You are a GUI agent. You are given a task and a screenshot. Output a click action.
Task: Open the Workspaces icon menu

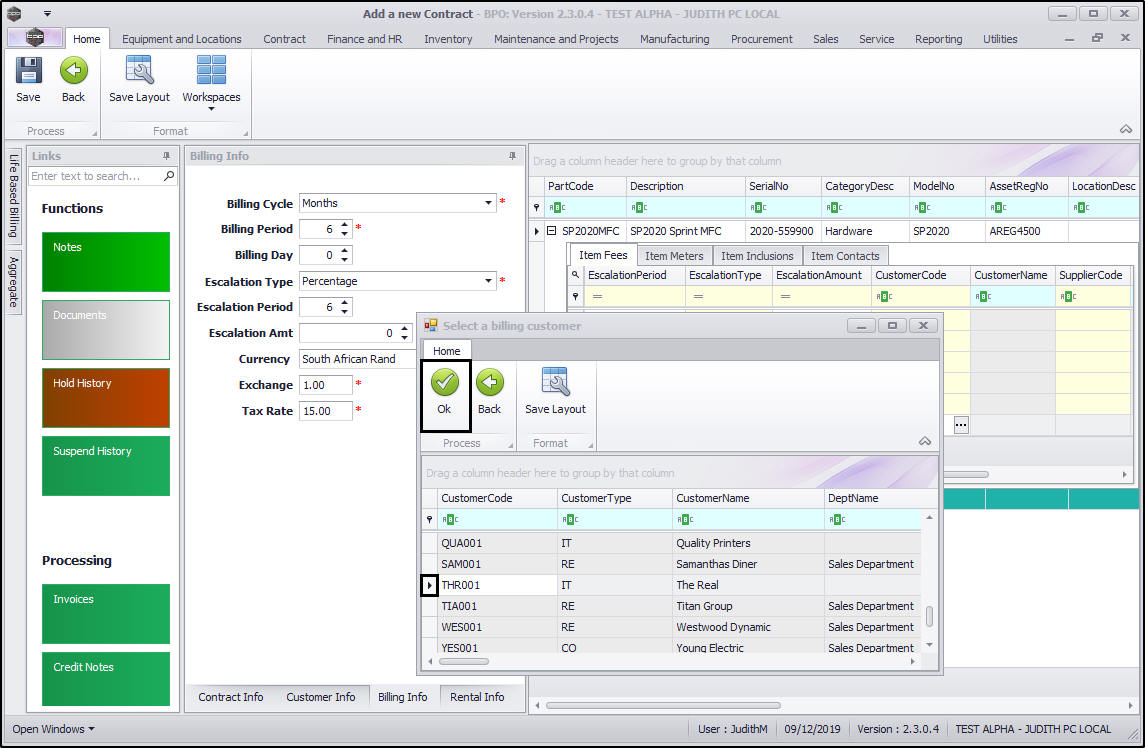(x=211, y=79)
